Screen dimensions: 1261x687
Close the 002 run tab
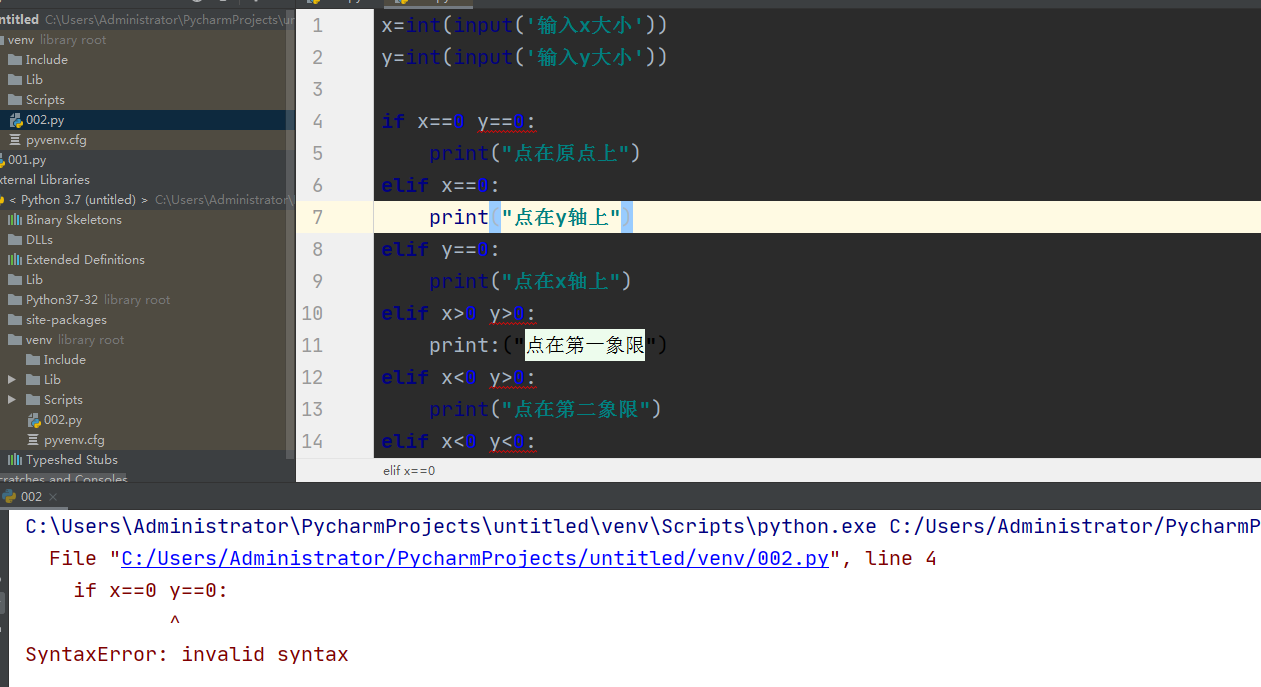coord(54,497)
